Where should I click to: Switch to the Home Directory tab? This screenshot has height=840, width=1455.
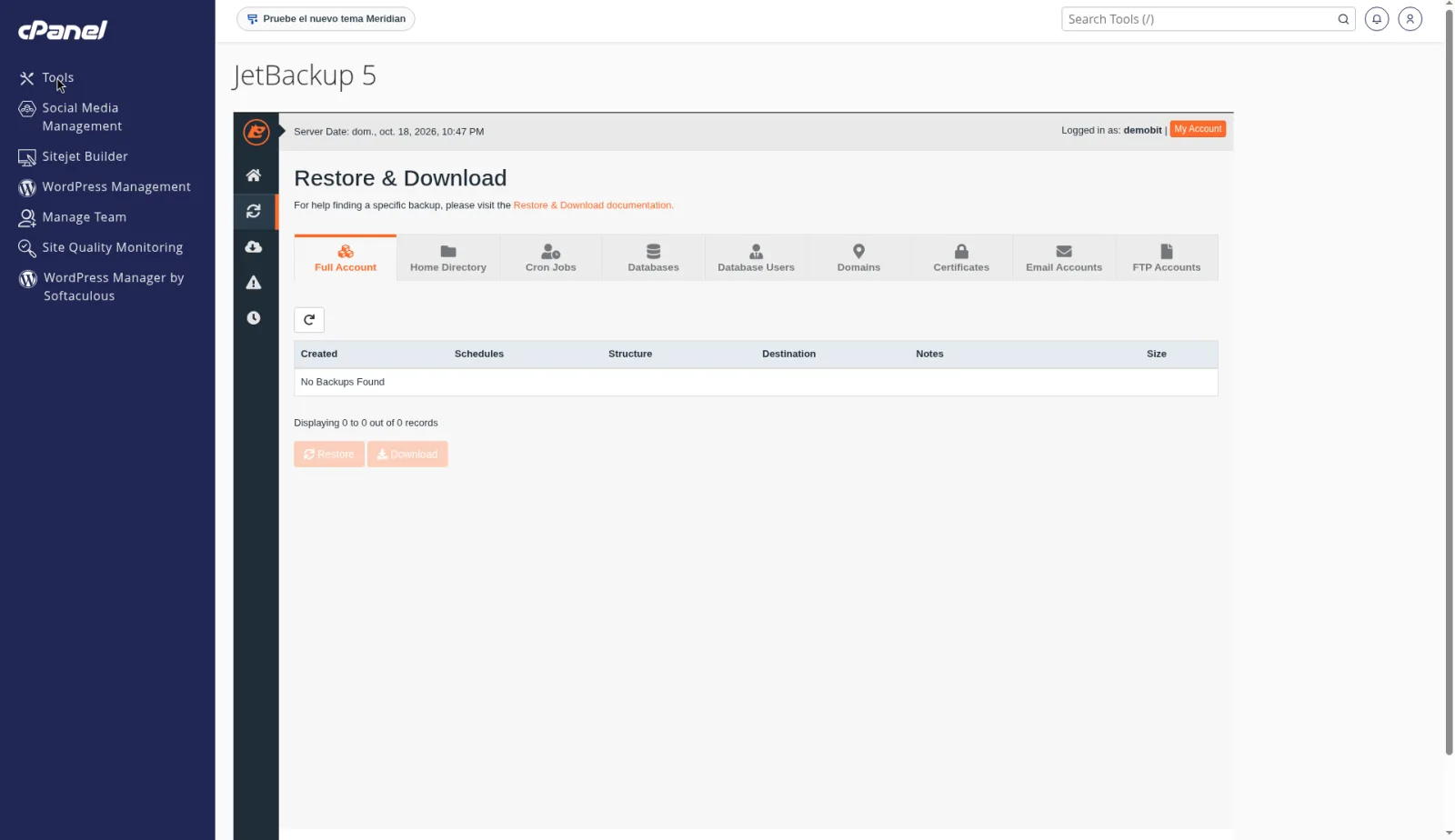click(448, 258)
